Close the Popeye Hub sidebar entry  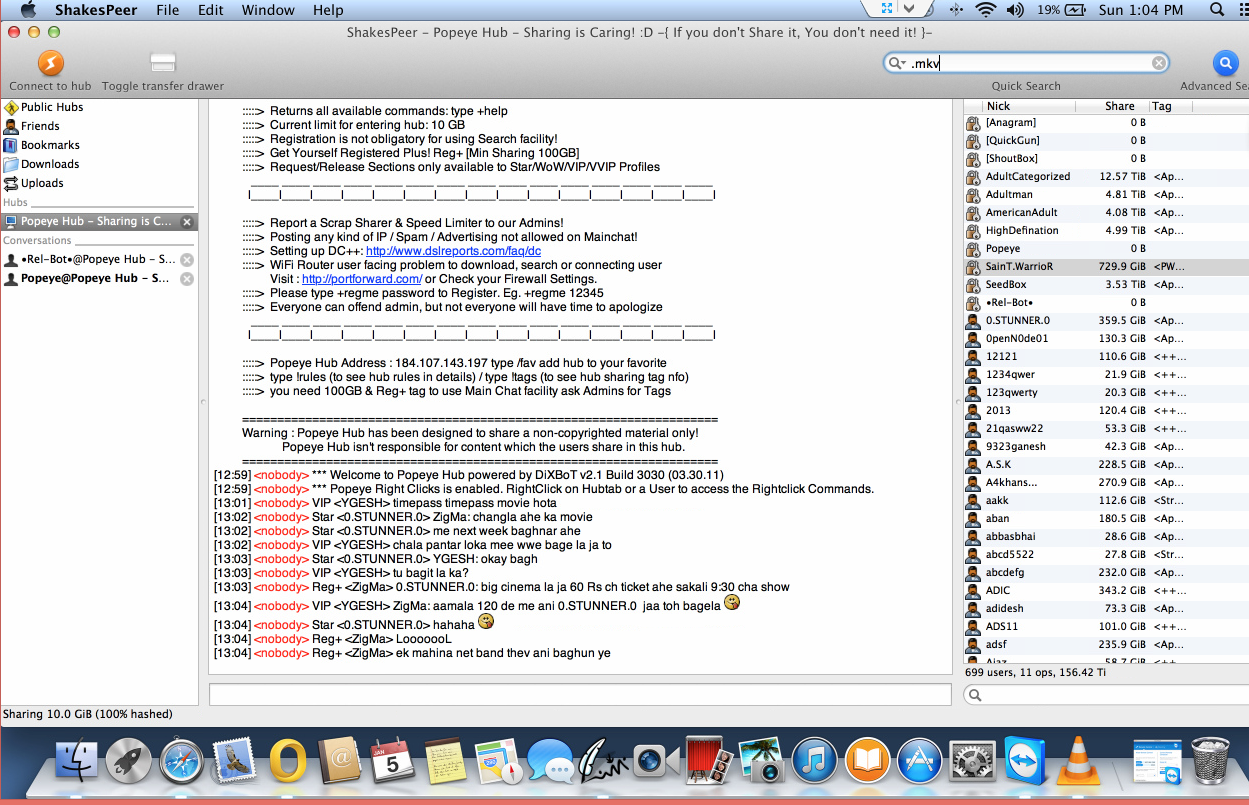coord(187,222)
